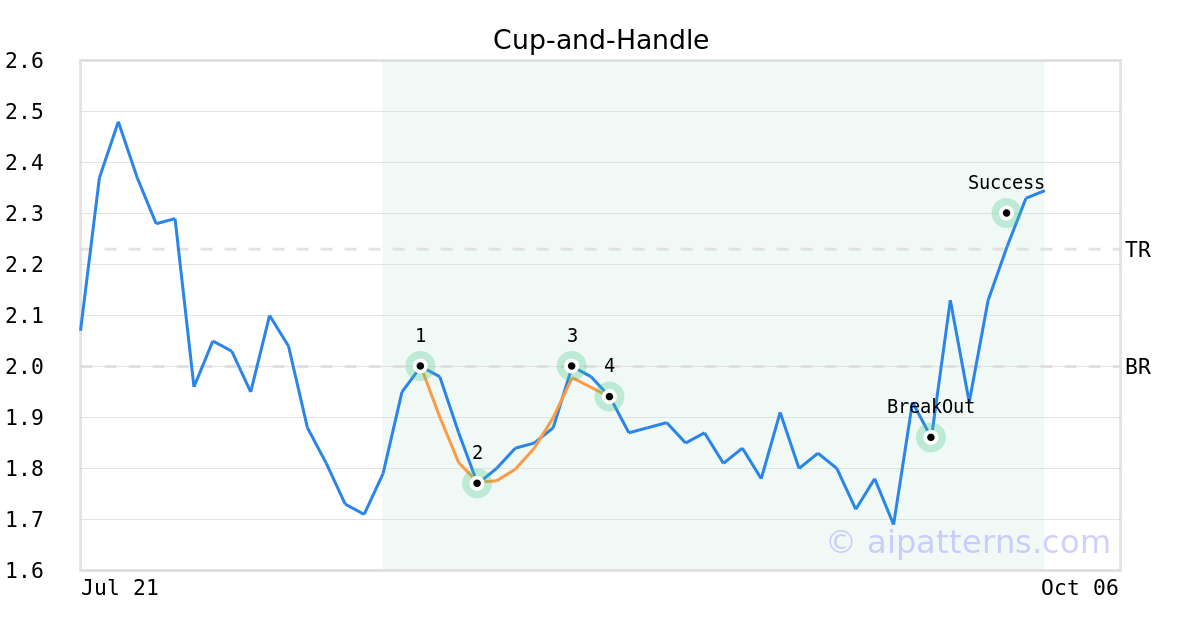Click the Oct 06 end date label
The image size is (1200, 630).
[x=1079, y=588]
